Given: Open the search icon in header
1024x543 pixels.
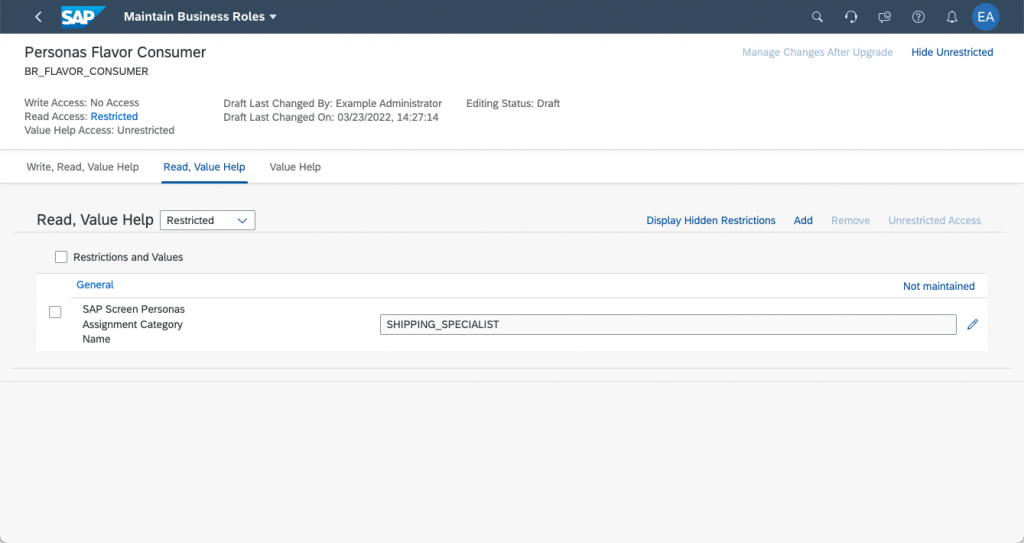Looking at the screenshot, I should 817,17.
